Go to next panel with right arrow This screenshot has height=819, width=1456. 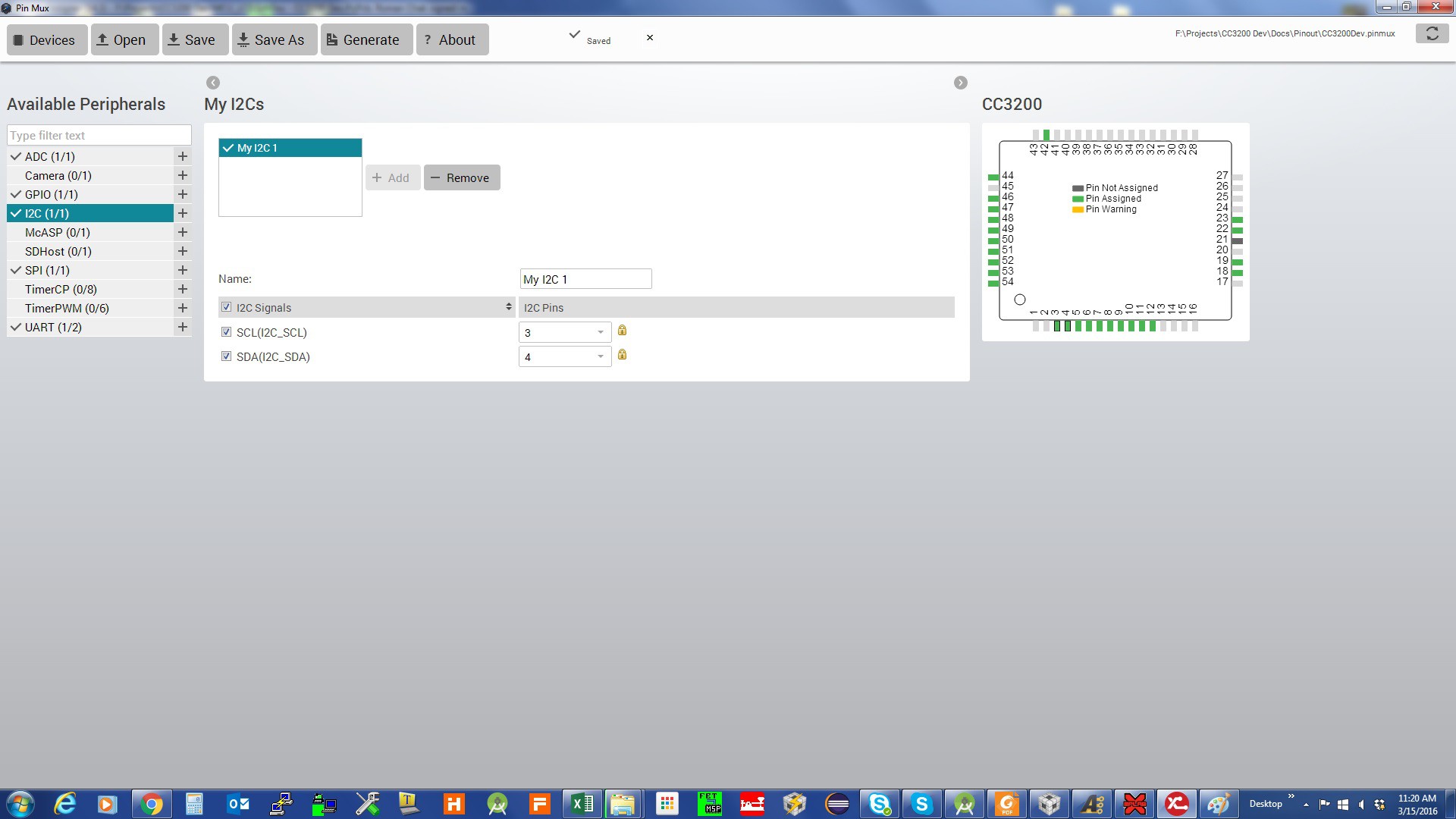961,83
